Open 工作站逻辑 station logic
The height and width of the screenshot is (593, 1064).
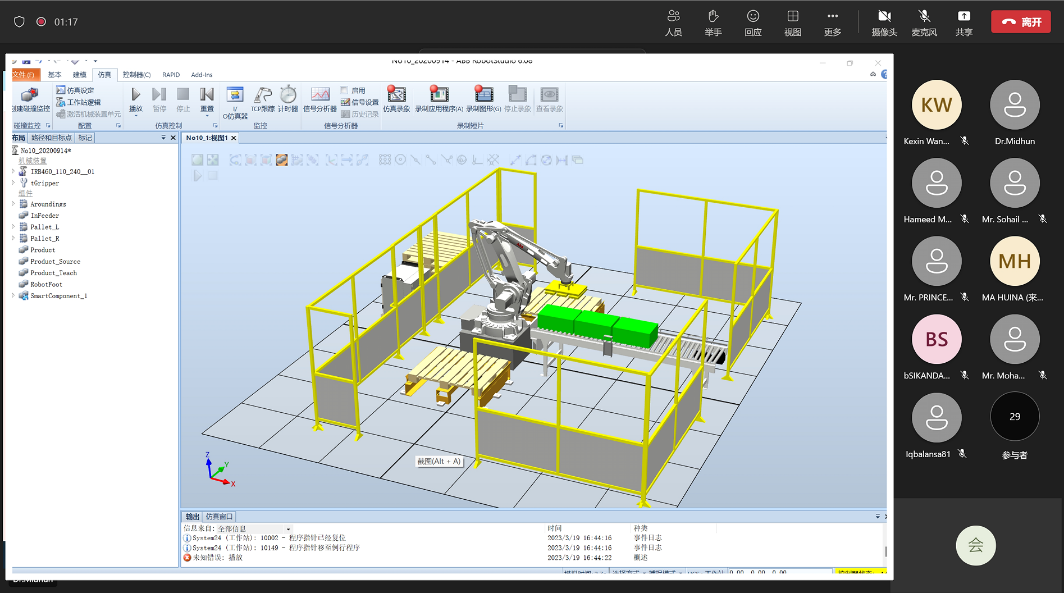tap(78, 102)
